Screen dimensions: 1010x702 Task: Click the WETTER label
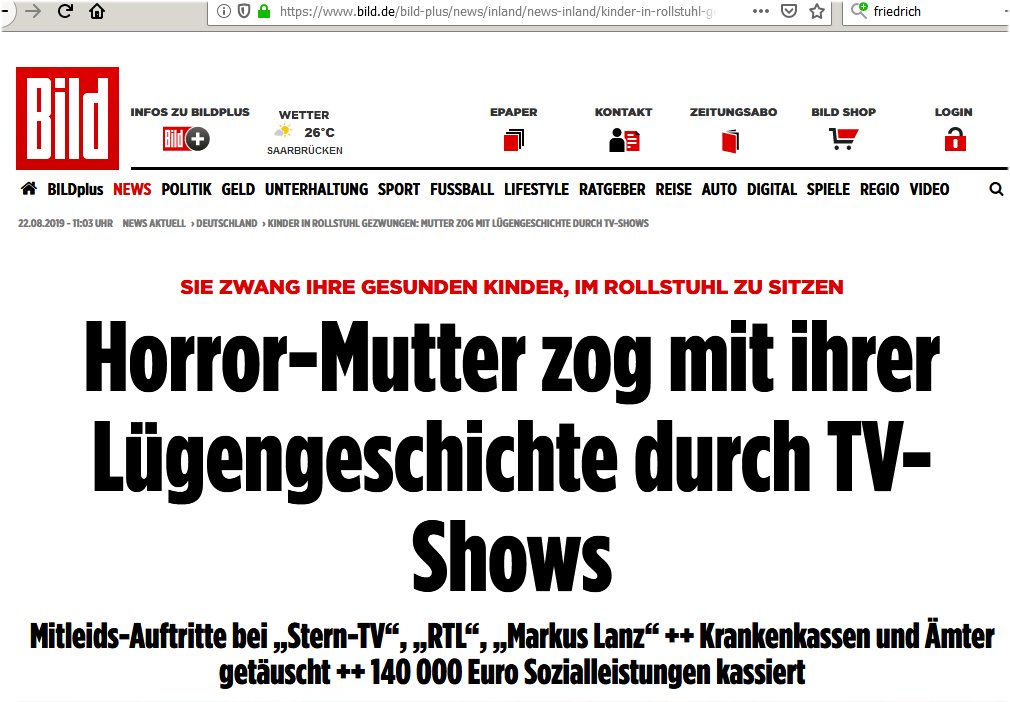click(304, 115)
